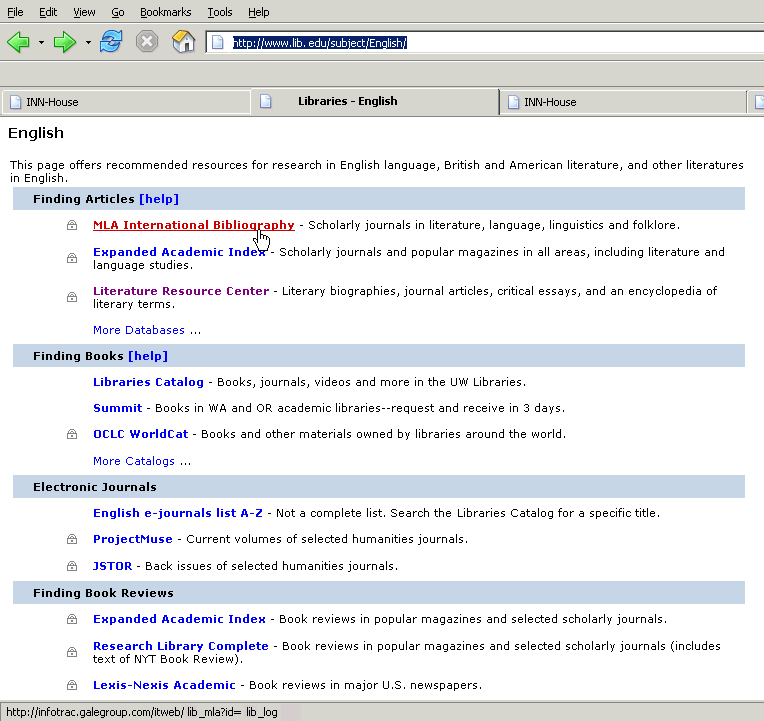Click the lock icon beside Literature Resource Center

tap(72, 297)
